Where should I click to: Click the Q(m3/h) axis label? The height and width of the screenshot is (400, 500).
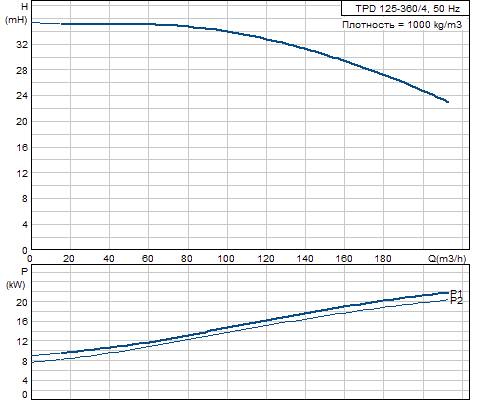pos(447,258)
